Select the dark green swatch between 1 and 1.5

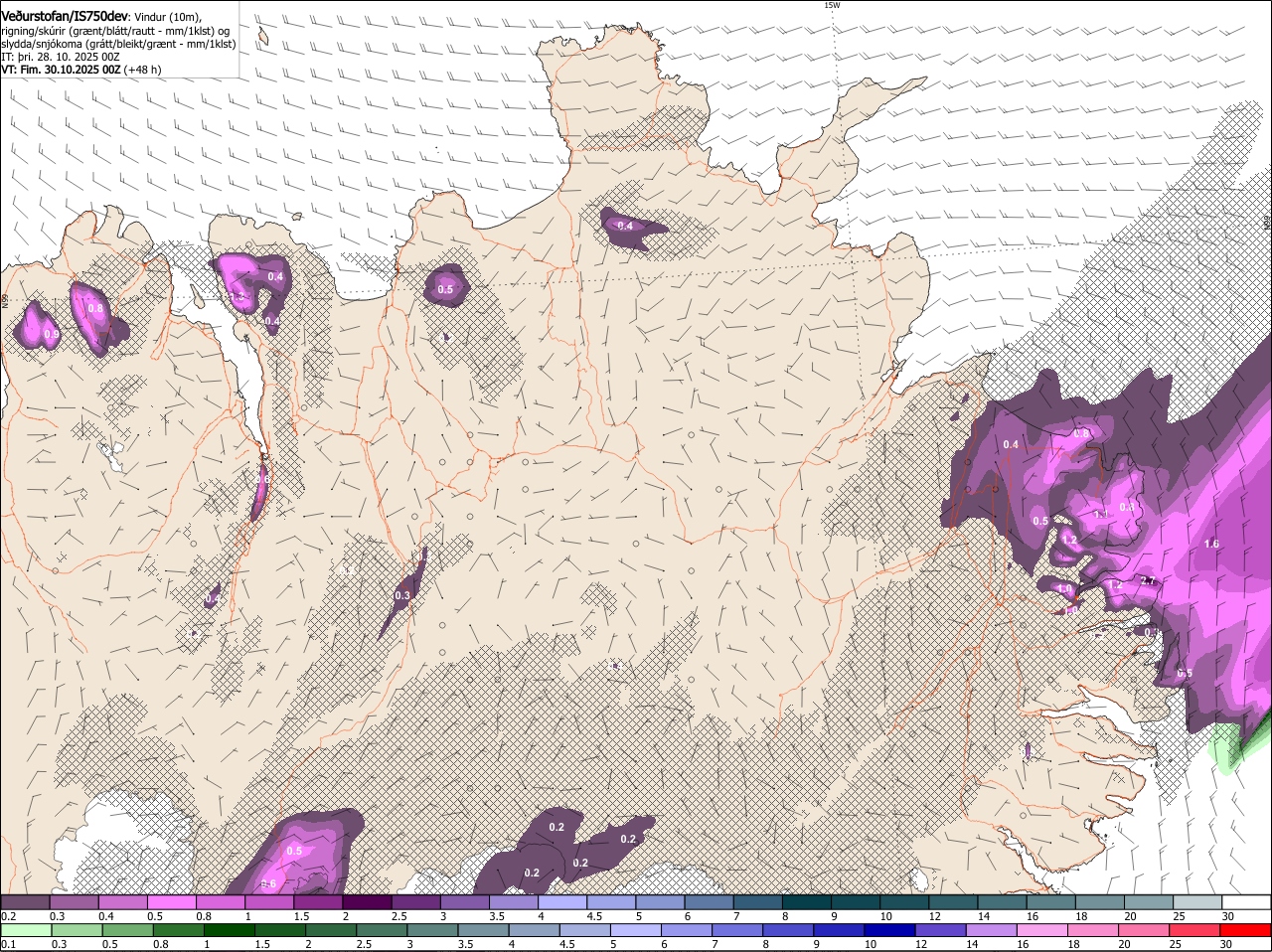tap(230, 930)
